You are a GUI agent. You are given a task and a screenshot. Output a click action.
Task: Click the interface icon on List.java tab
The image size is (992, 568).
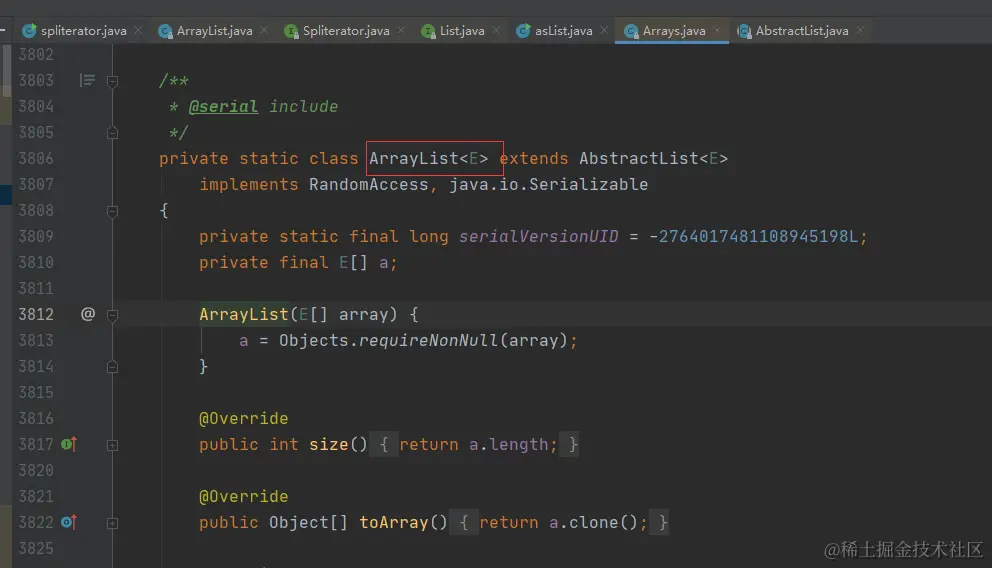(428, 30)
